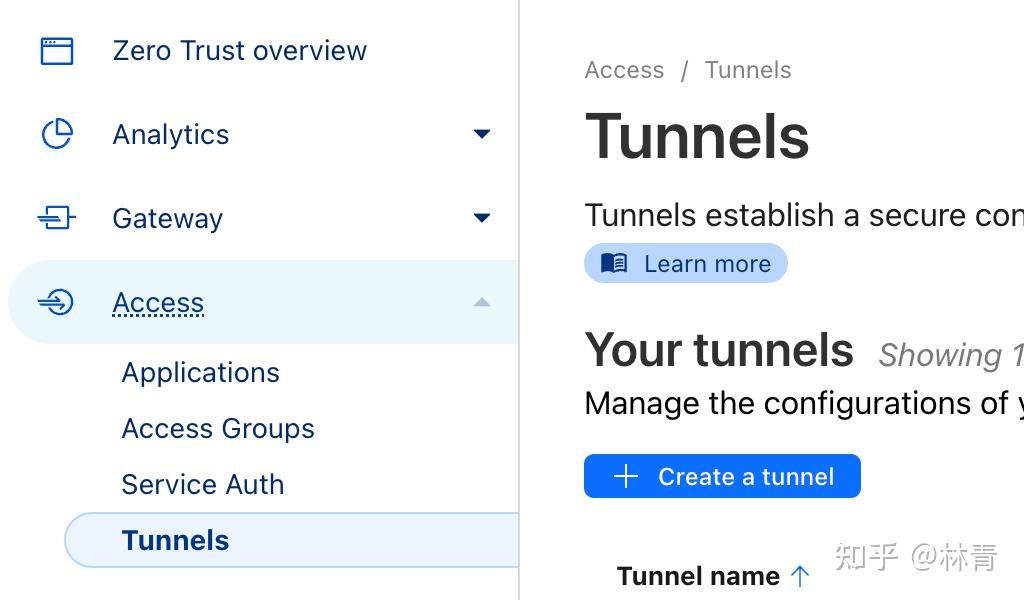Open the Learn more link
Viewport: 1024px width, 600px height.
pyautogui.click(x=707, y=264)
